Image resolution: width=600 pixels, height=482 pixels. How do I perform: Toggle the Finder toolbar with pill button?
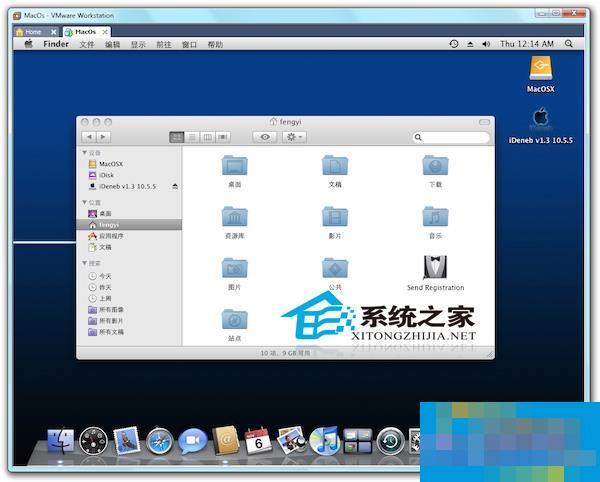484,122
